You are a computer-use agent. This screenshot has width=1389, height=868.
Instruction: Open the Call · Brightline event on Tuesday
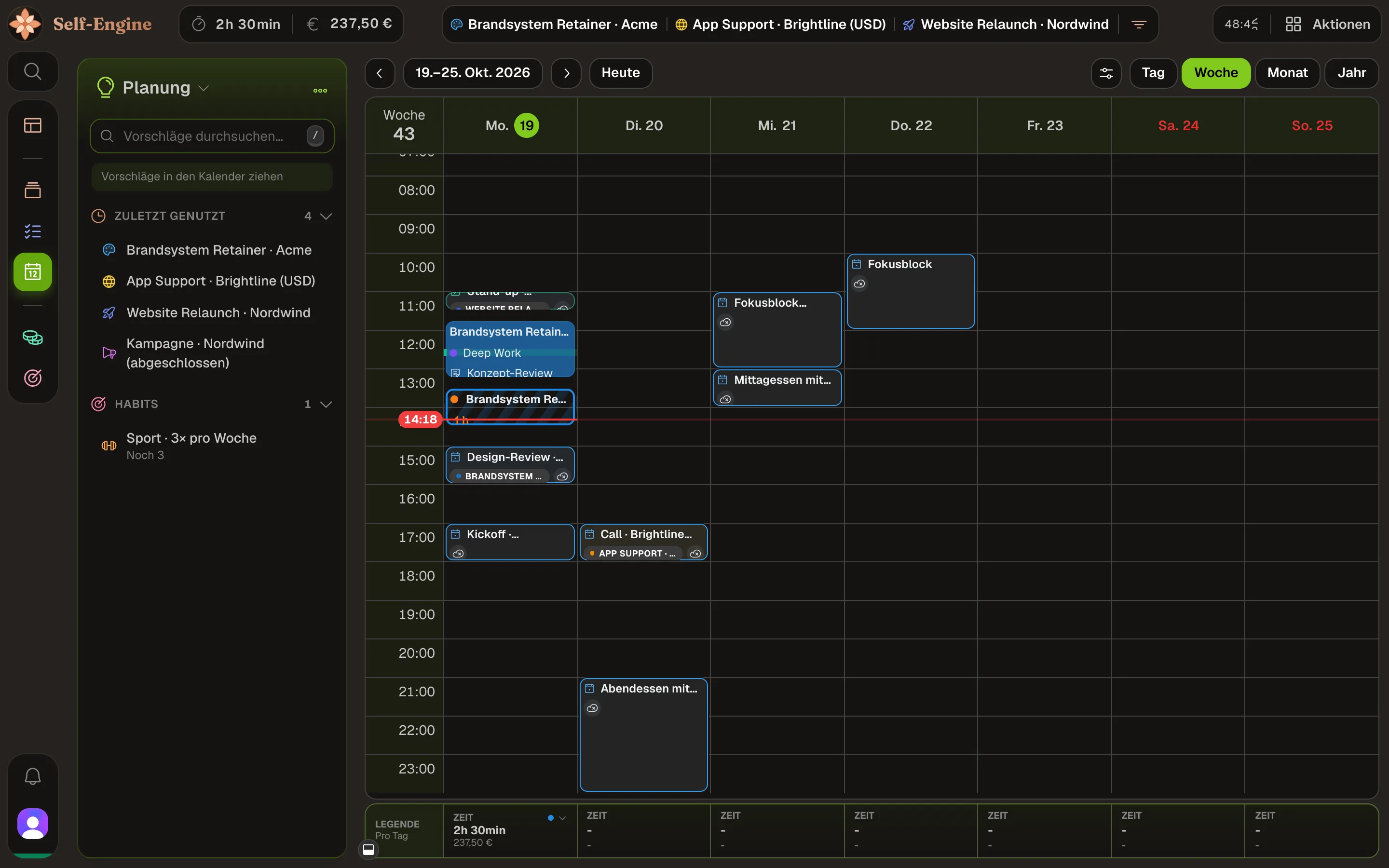pos(643,542)
